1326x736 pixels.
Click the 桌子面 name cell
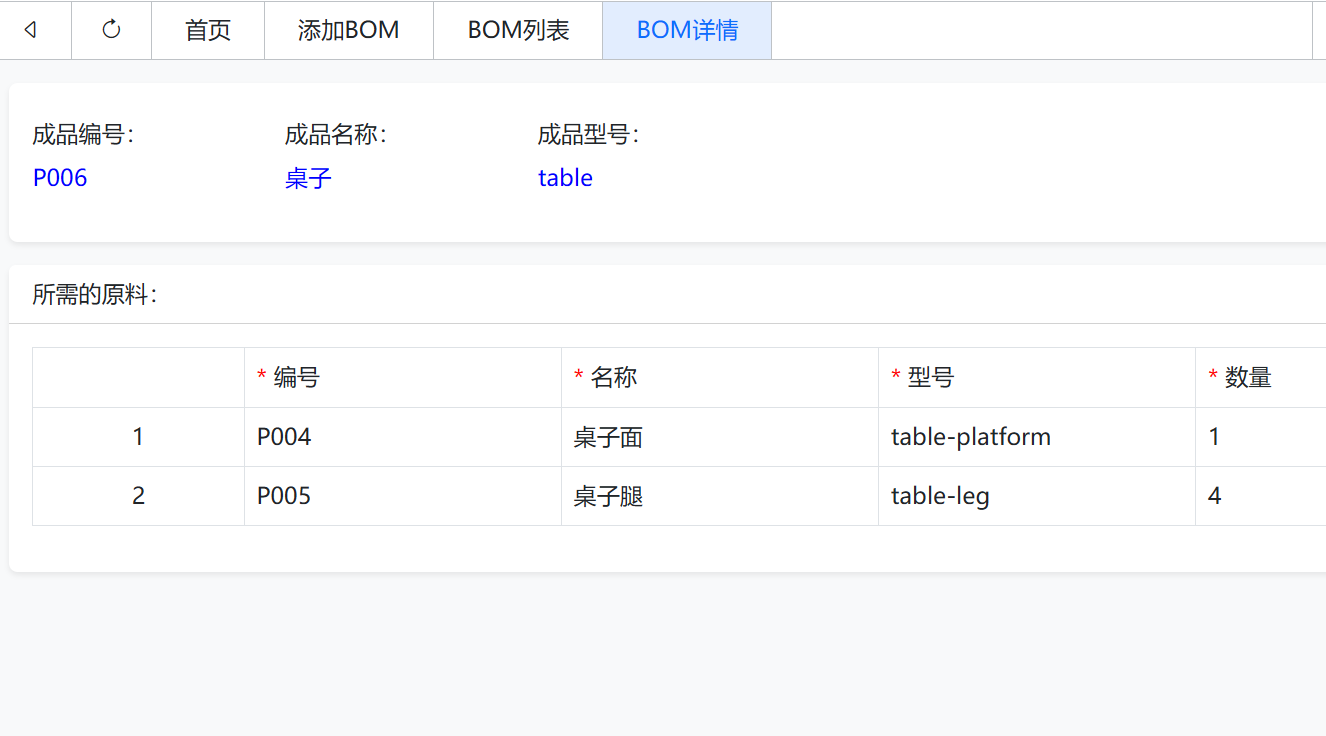(x=720, y=437)
